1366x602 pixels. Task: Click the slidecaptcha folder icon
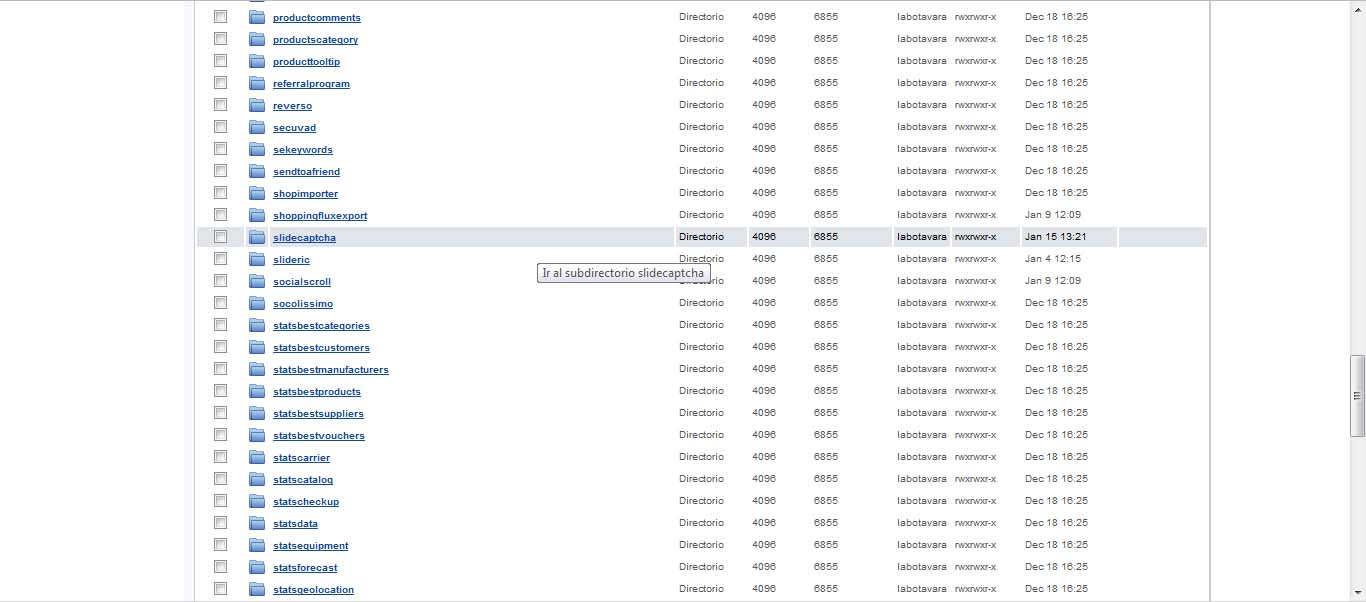[257, 237]
